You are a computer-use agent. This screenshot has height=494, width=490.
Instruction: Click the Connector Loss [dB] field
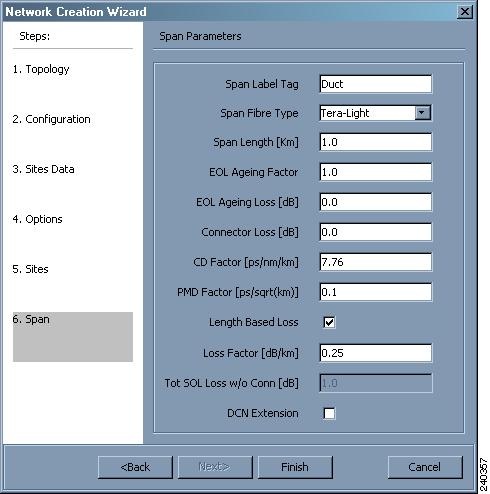[375, 232]
